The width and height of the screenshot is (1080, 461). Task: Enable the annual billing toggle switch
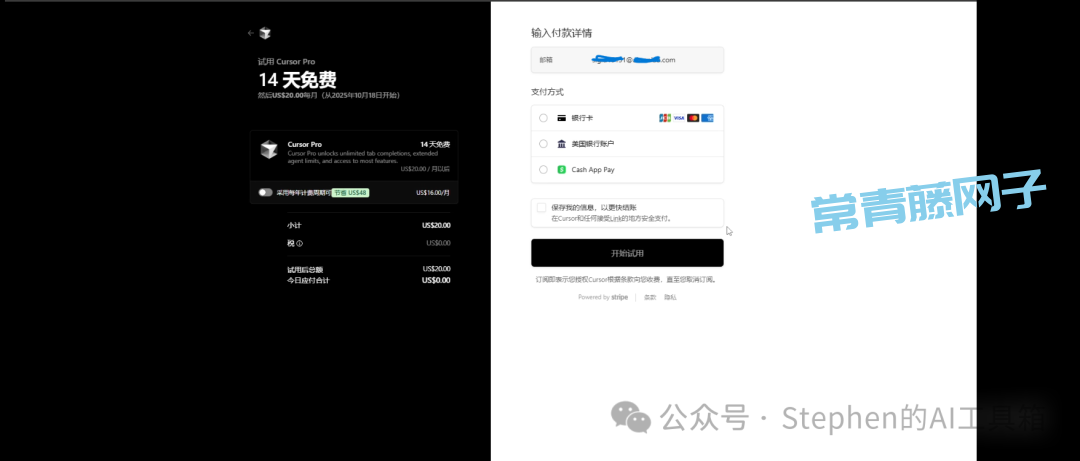(x=265, y=192)
